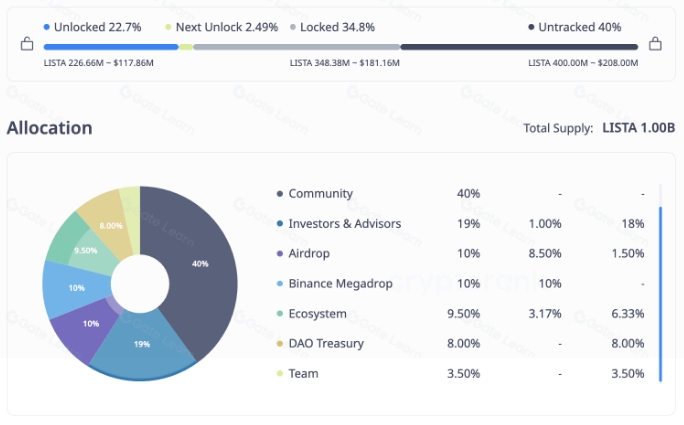Click the Total Supply: label
The height and width of the screenshot is (425, 684).
[558, 128]
